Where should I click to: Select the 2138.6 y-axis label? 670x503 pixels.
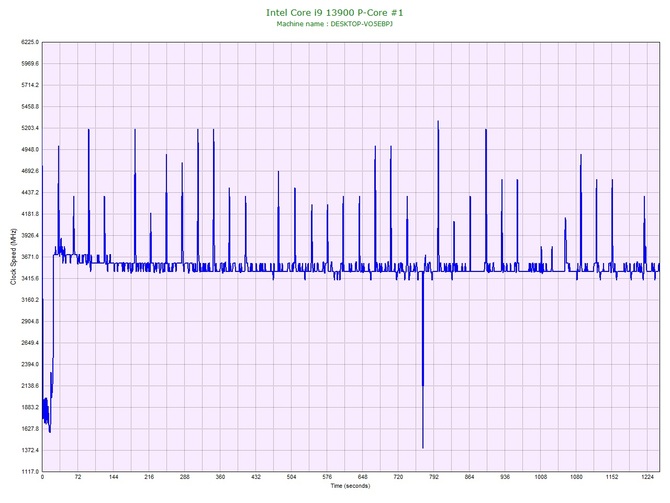(x=30, y=386)
